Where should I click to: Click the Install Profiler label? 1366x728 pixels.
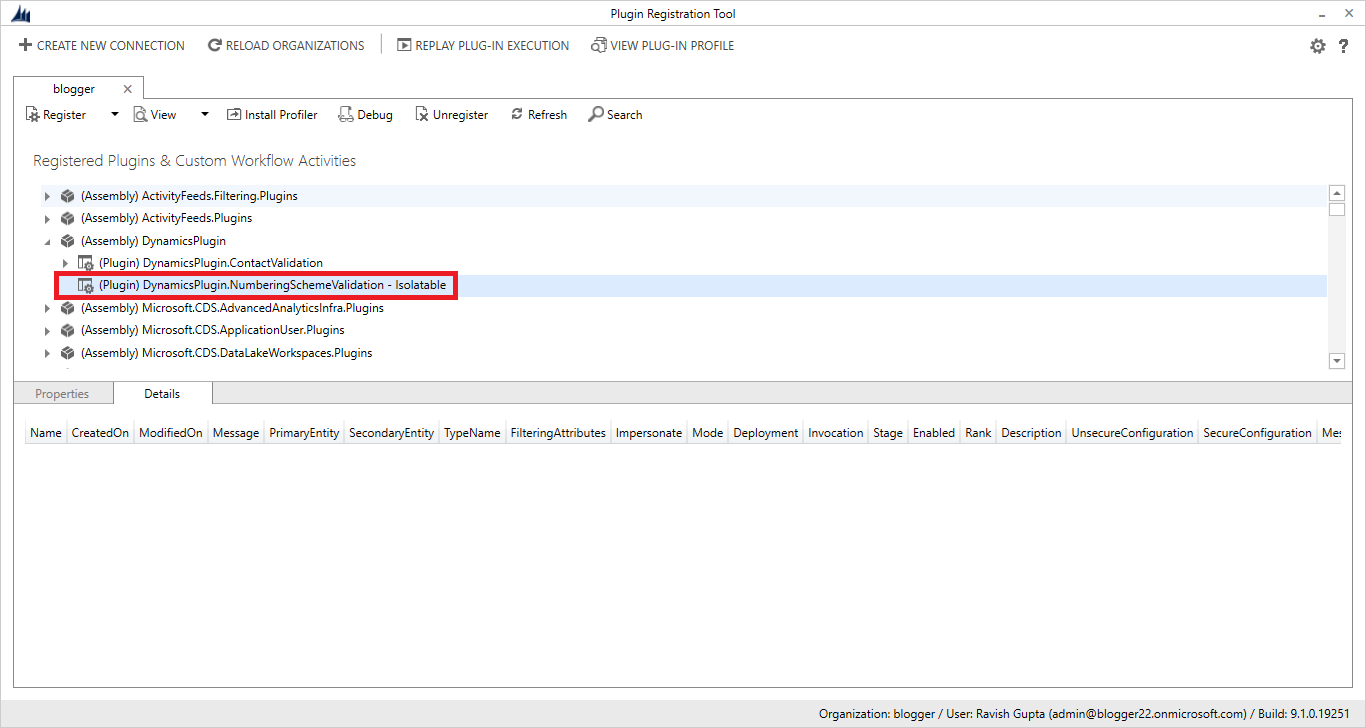click(x=281, y=115)
